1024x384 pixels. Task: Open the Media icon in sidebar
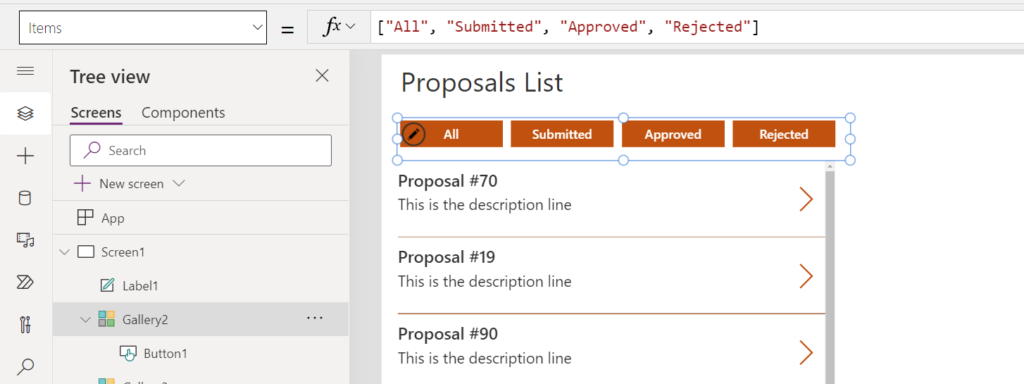click(x=25, y=240)
